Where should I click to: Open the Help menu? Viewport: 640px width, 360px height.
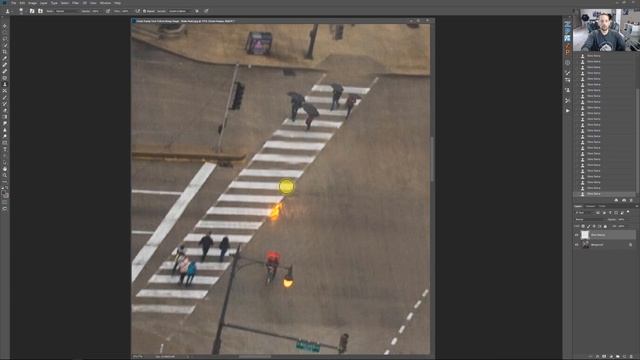click(x=117, y=3)
